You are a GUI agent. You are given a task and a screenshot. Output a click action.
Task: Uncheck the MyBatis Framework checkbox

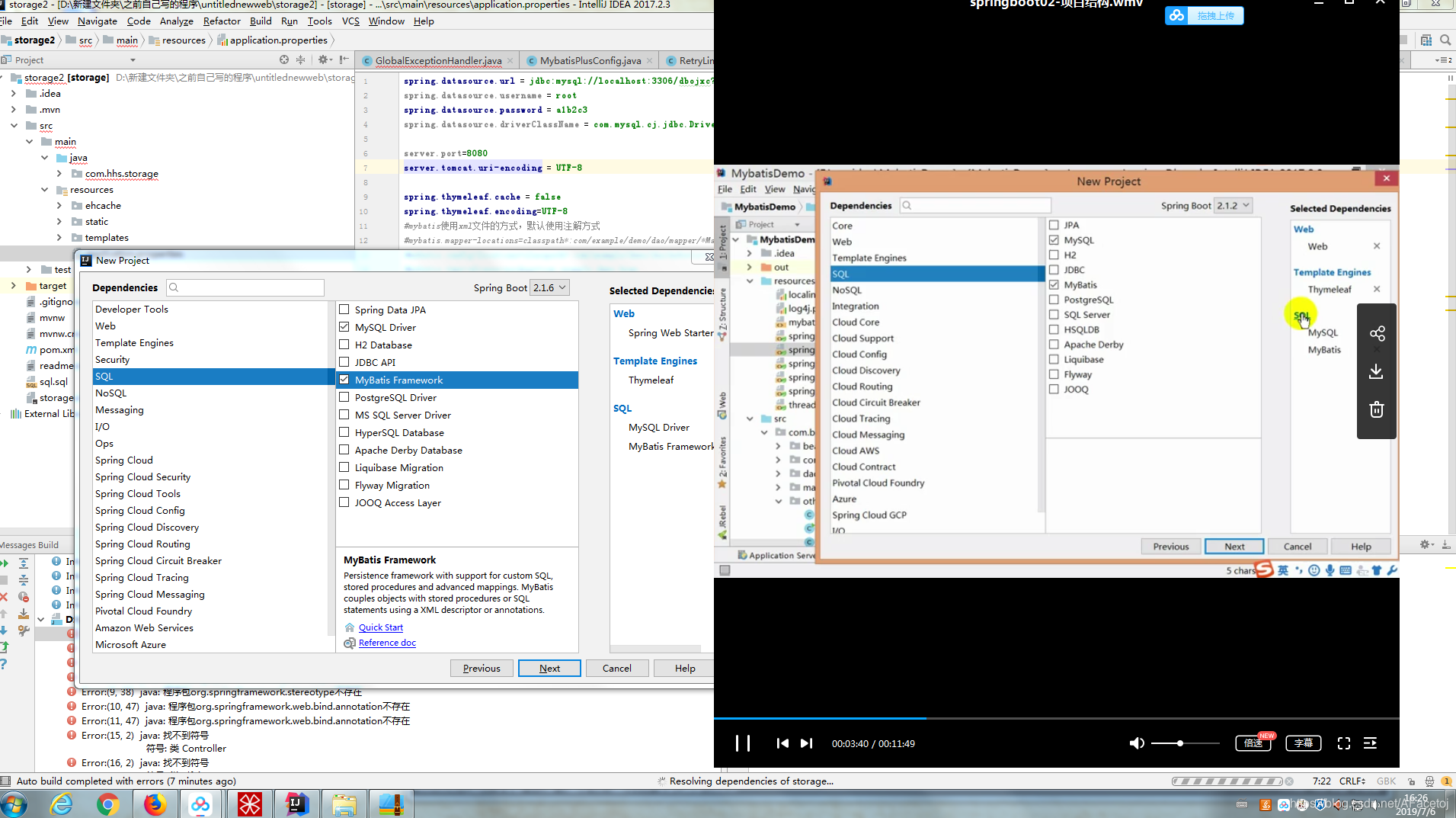(344, 380)
